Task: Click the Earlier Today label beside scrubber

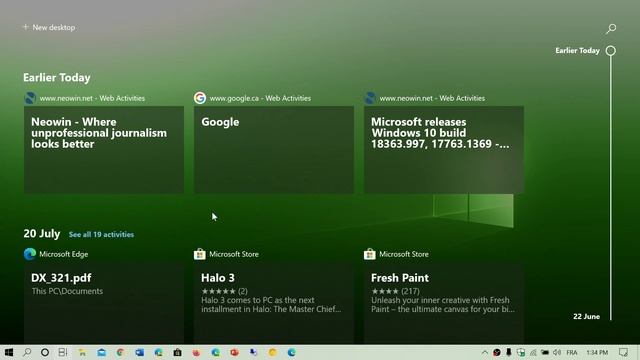Action: [577, 51]
